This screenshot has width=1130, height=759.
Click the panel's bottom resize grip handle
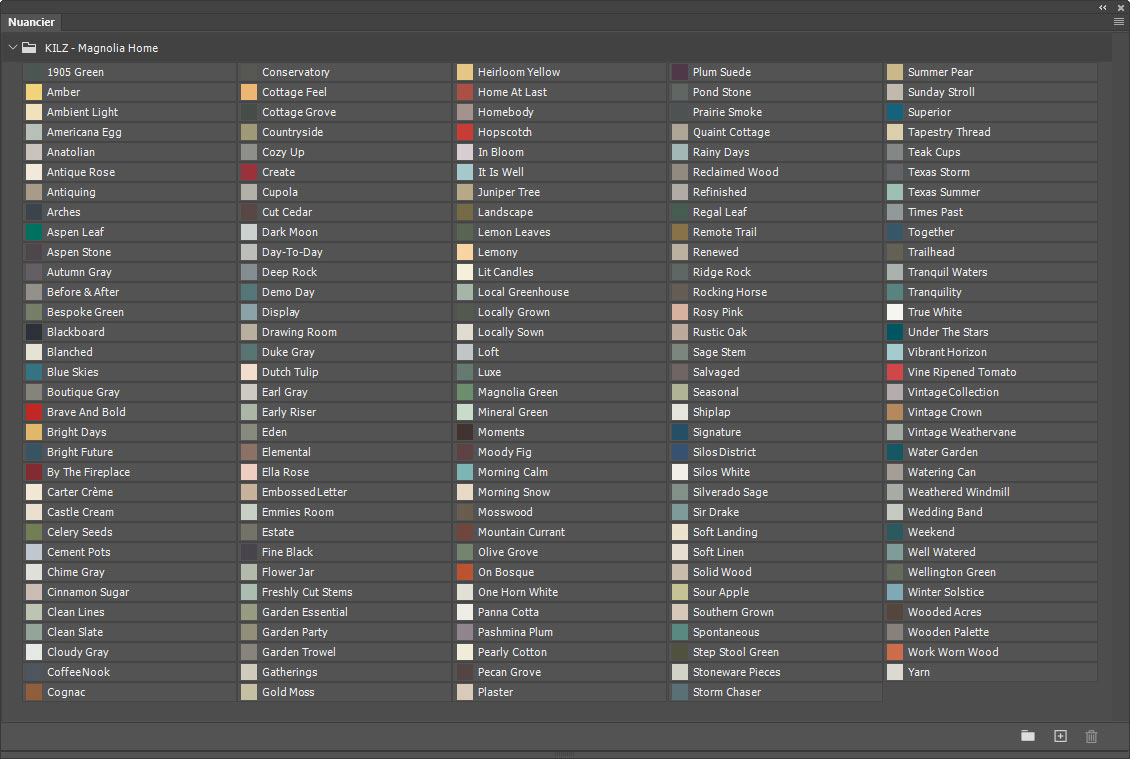pos(565,754)
